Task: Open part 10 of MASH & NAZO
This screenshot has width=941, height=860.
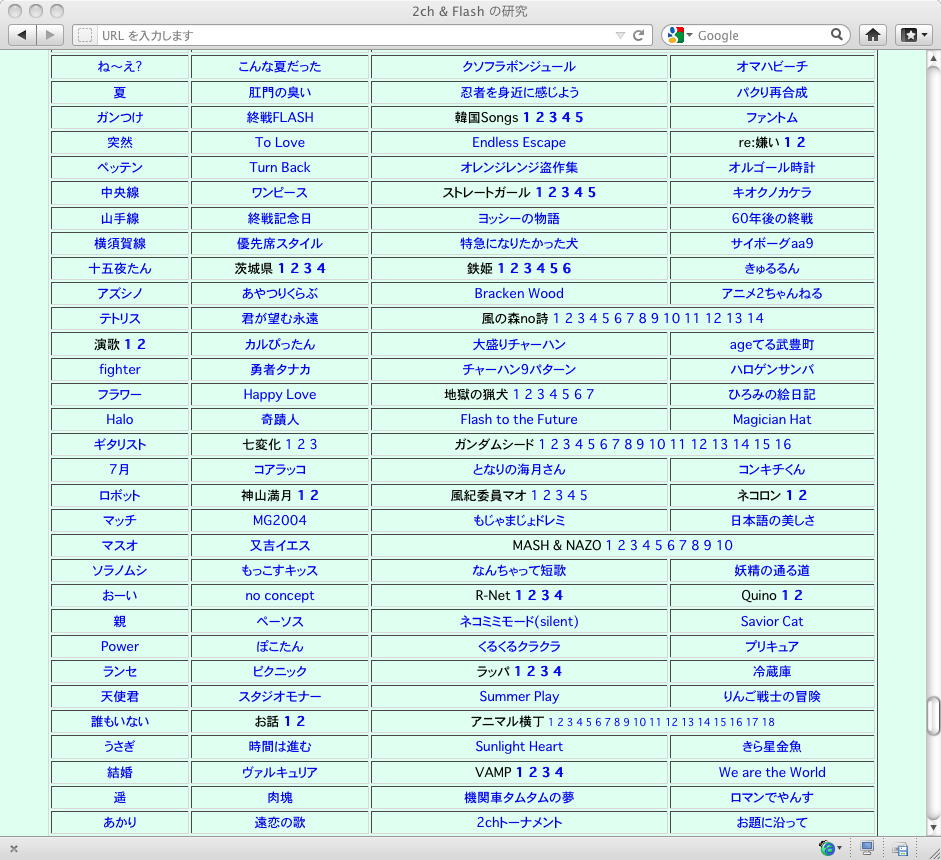Action: coord(724,545)
